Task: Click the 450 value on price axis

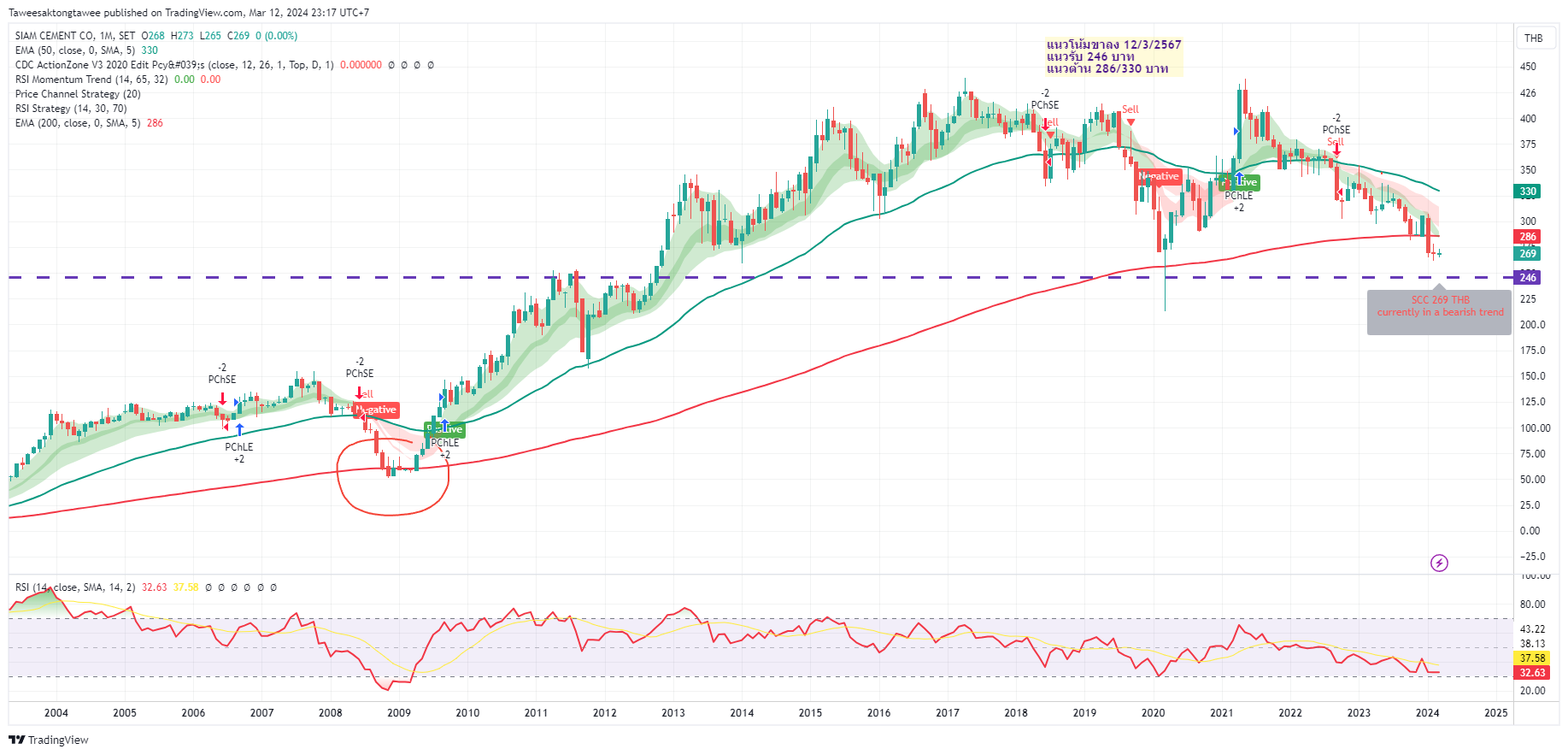Action: click(1528, 67)
